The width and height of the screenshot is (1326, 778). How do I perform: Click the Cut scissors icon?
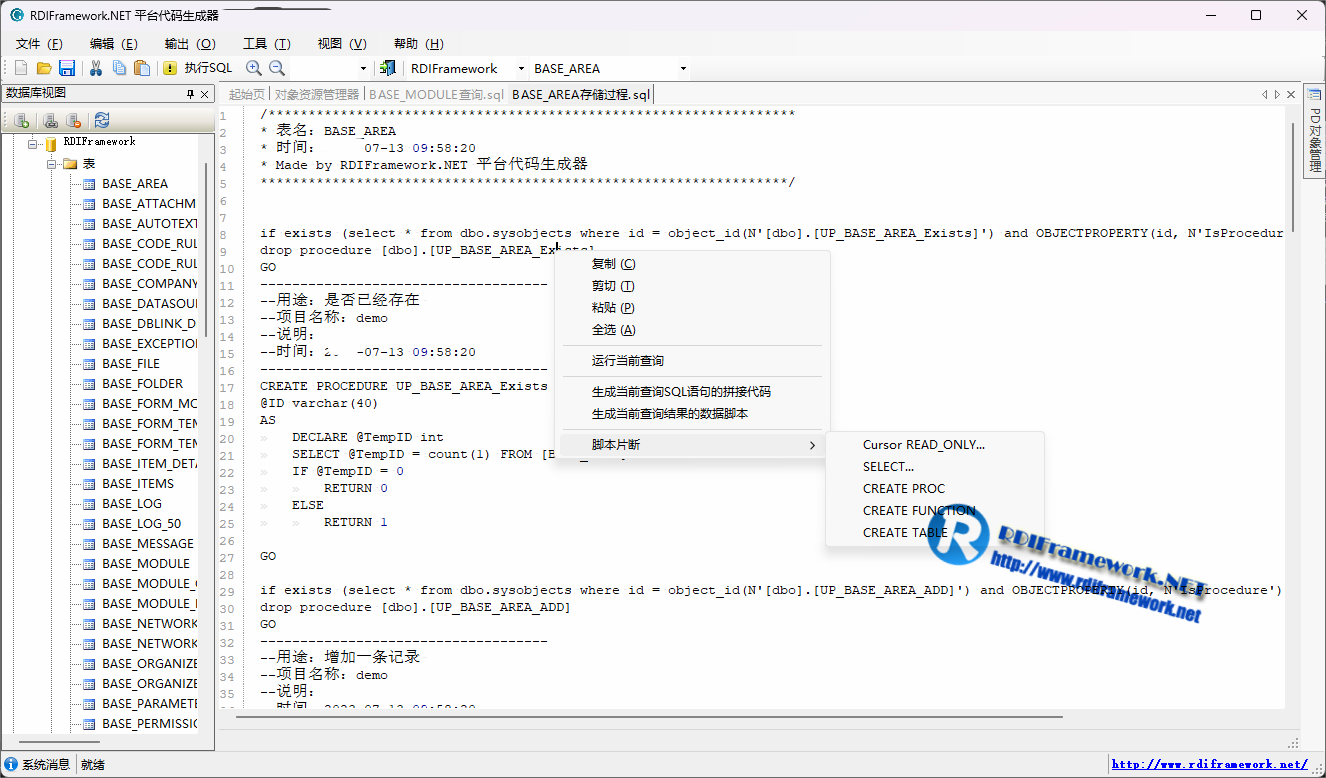point(96,68)
